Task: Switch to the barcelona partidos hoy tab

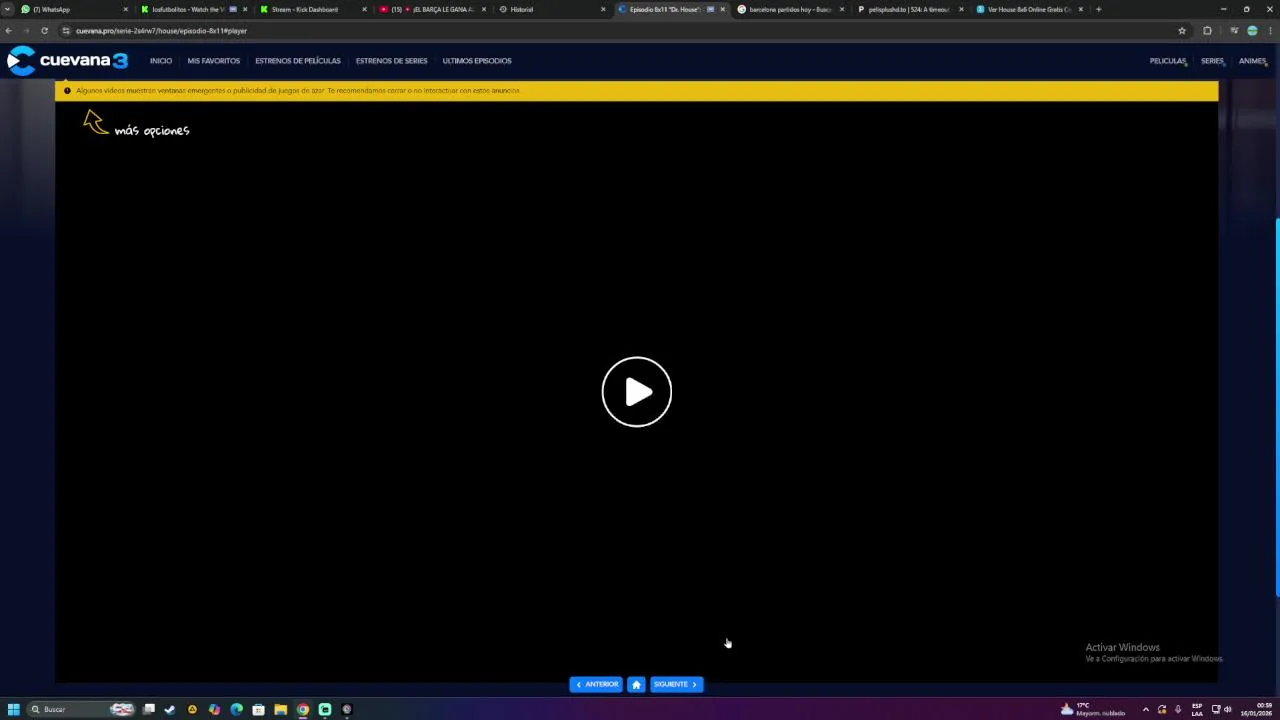Action: 789,9
